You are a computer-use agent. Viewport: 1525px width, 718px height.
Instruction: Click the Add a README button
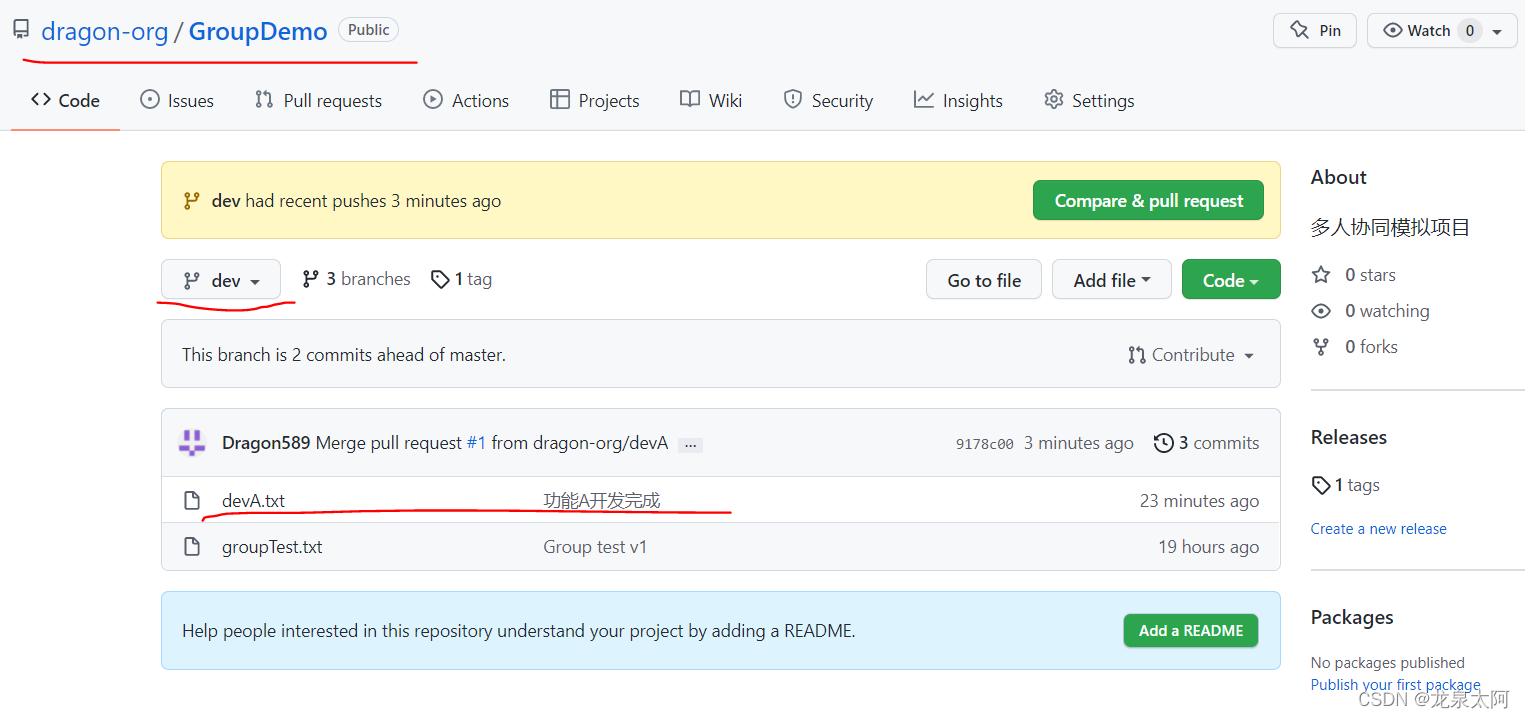click(1191, 631)
